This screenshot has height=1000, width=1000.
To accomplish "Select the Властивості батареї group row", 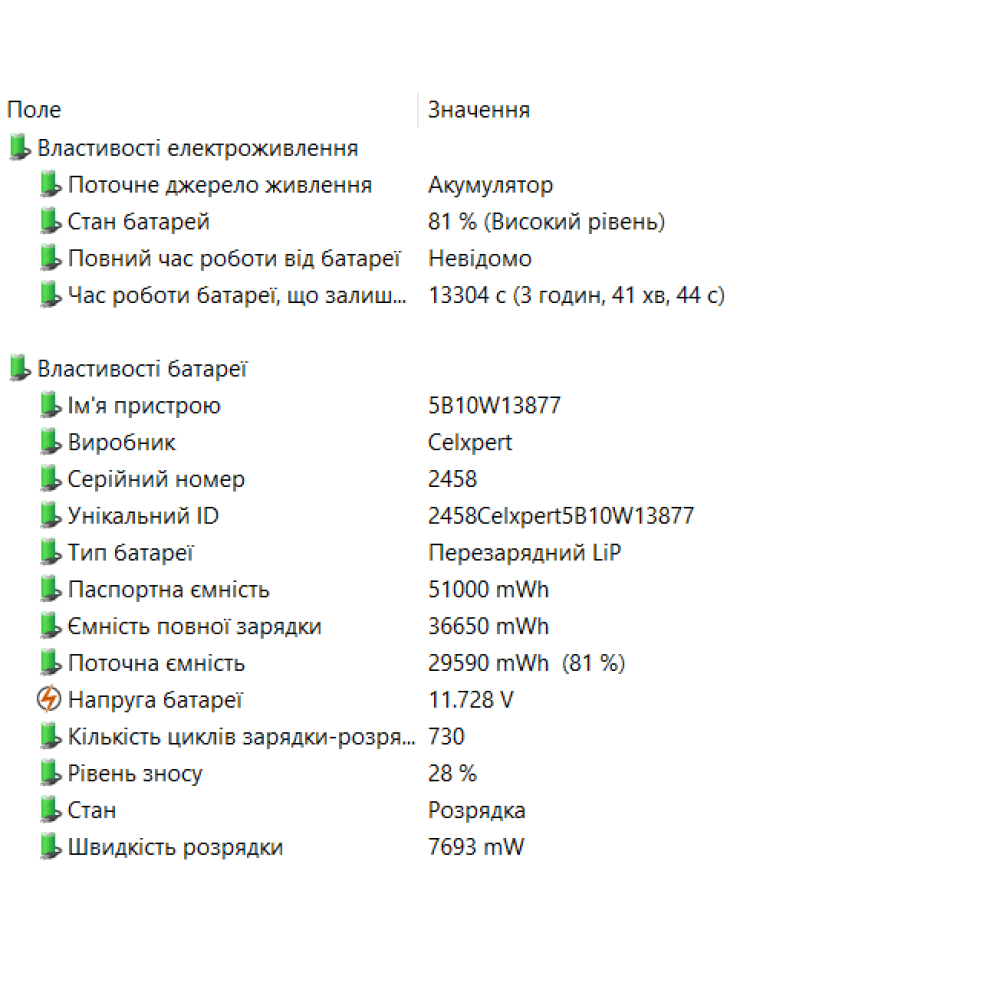I will tap(142, 369).
